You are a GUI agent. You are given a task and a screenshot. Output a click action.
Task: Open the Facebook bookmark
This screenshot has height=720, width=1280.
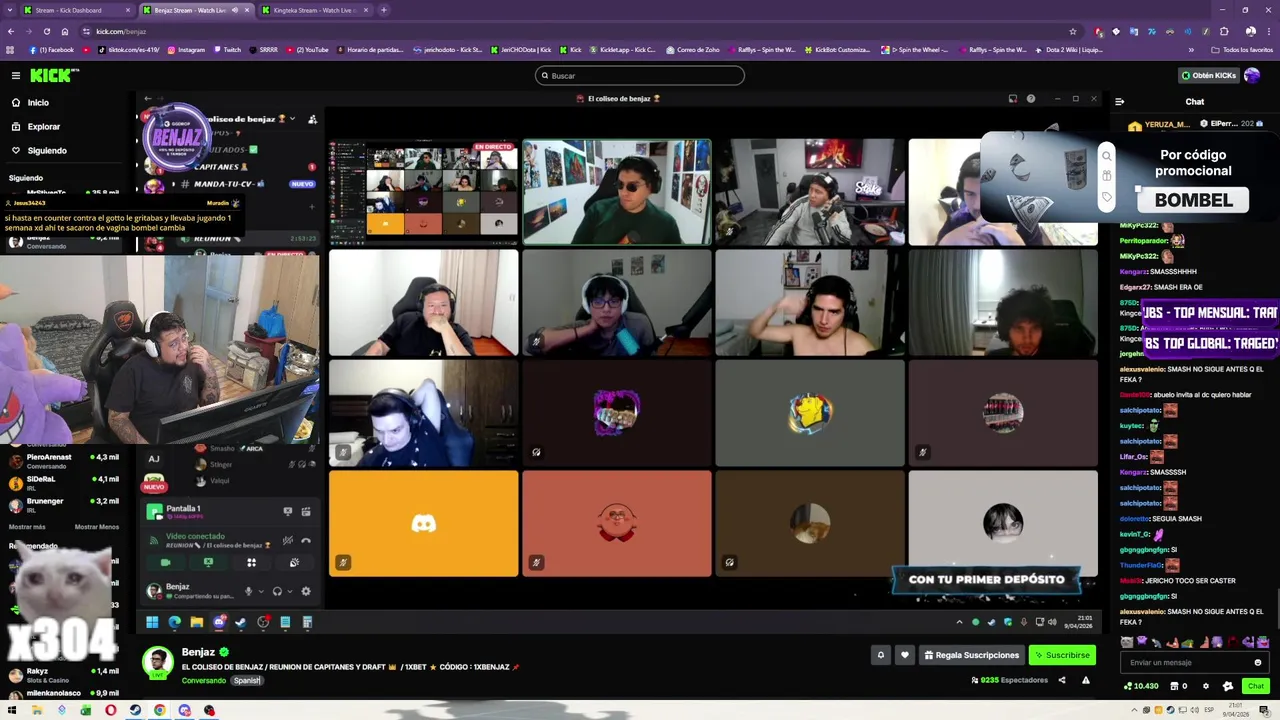52,49
